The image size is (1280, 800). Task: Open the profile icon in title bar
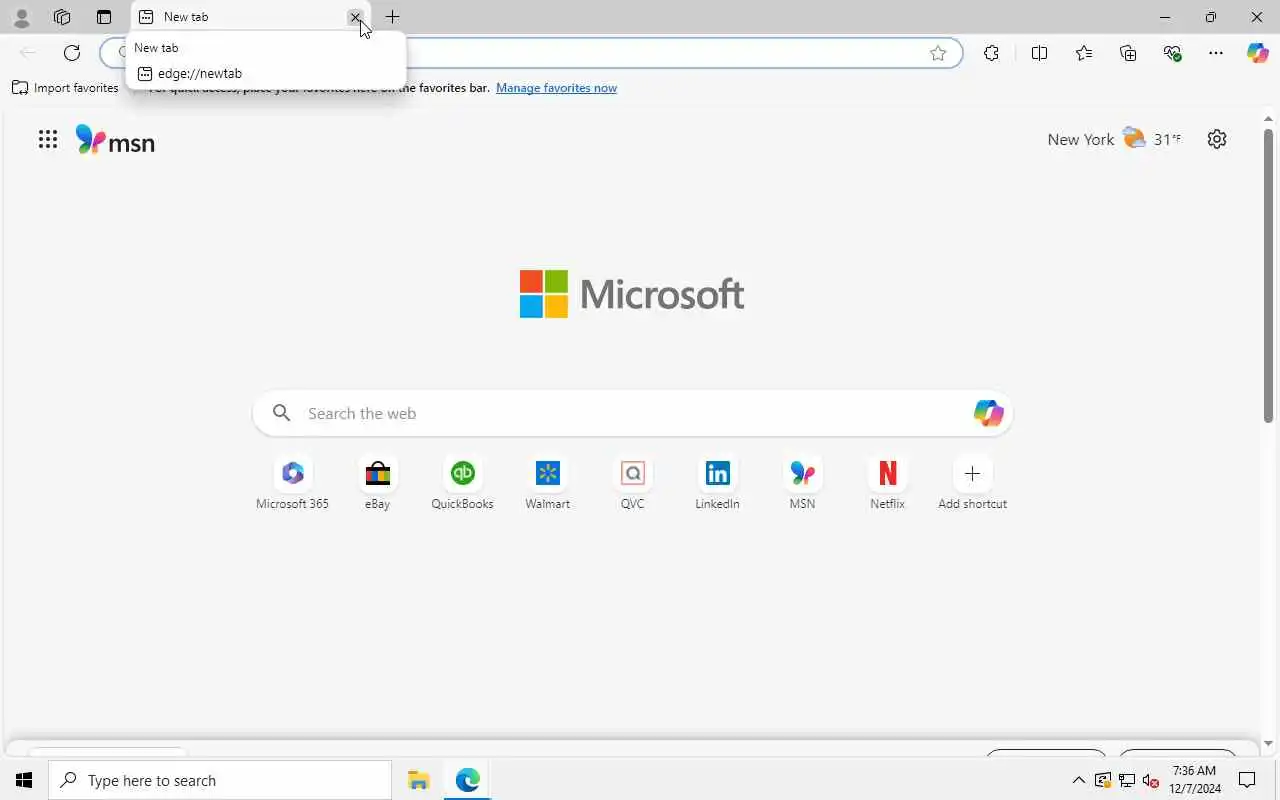tap(21, 17)
